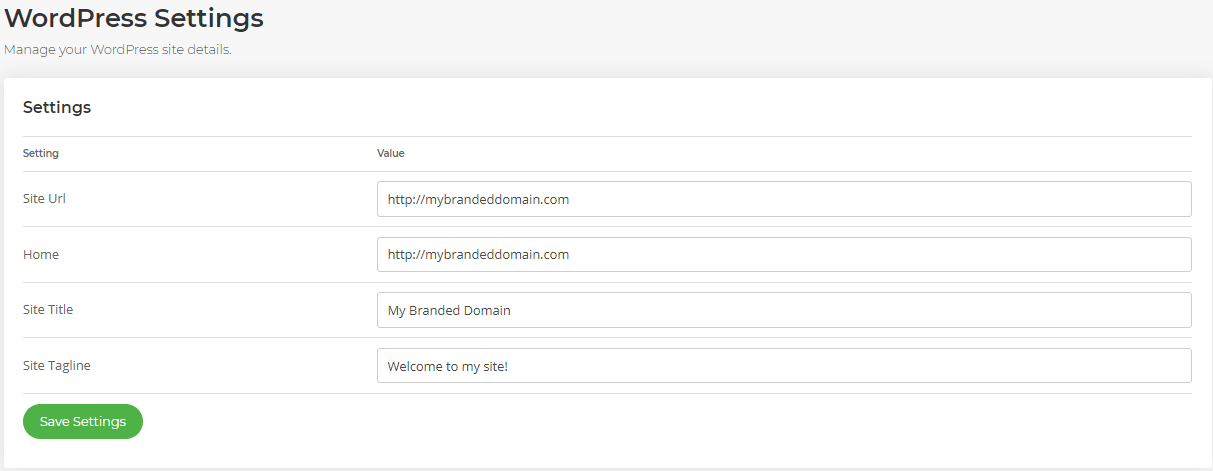The height and width of the screenshot is (471, 1213).
Task: Click the Setting column header
Action: (x=41, y=154)
